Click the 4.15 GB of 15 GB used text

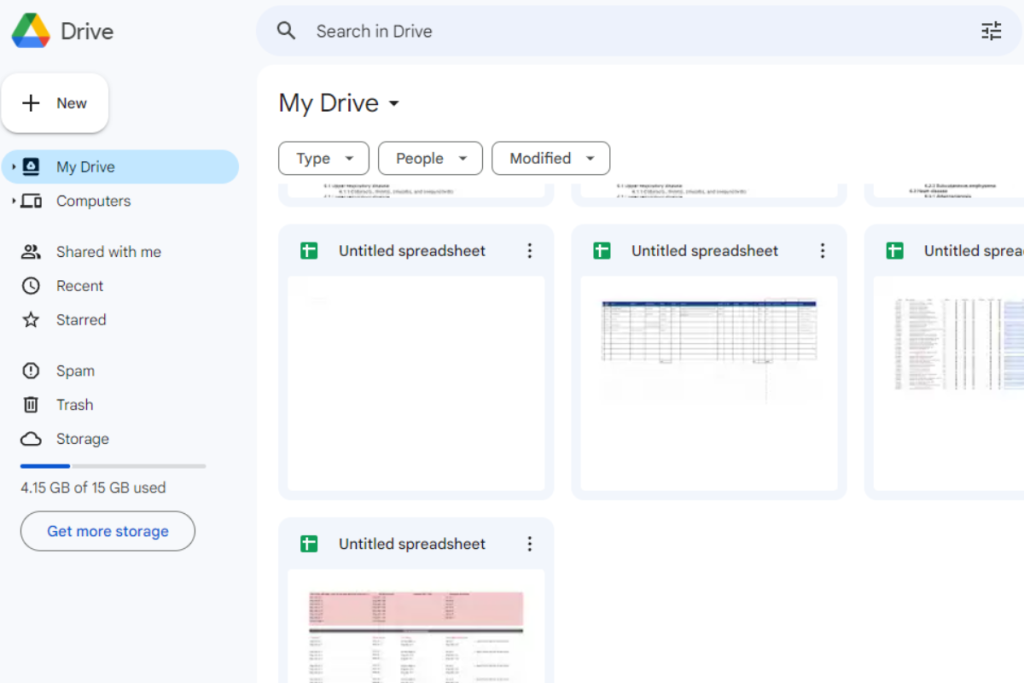coord(93,488)
